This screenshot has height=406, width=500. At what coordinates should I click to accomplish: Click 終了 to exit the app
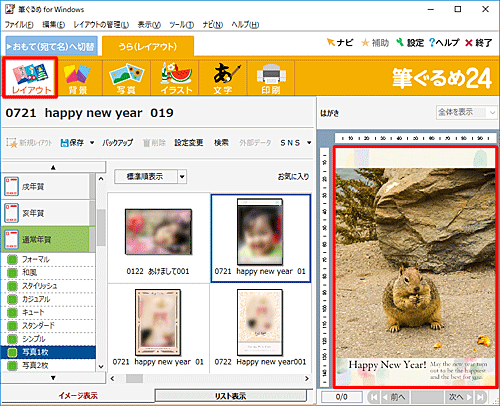coord(479,43)
